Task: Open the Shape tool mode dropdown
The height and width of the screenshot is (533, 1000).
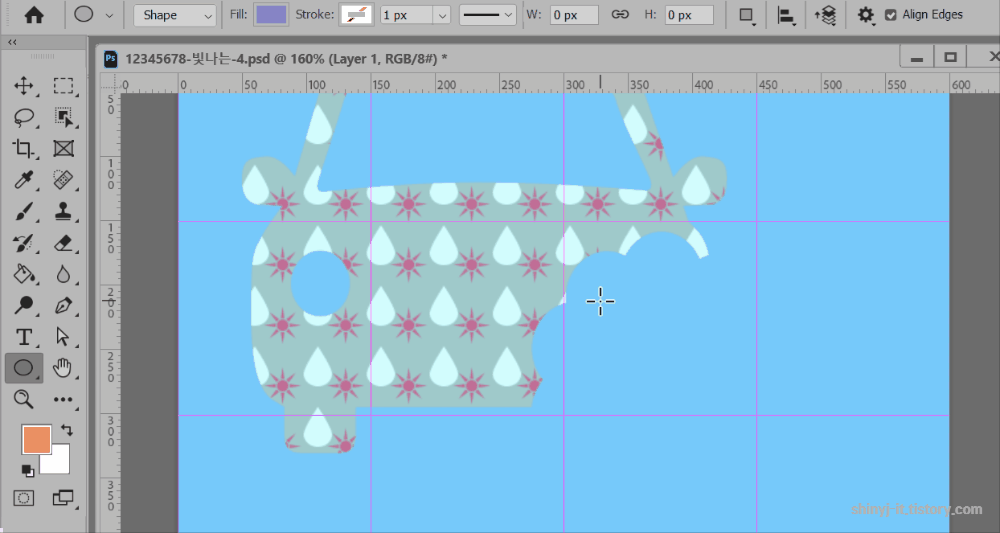Action: click(x=174, y=15)
